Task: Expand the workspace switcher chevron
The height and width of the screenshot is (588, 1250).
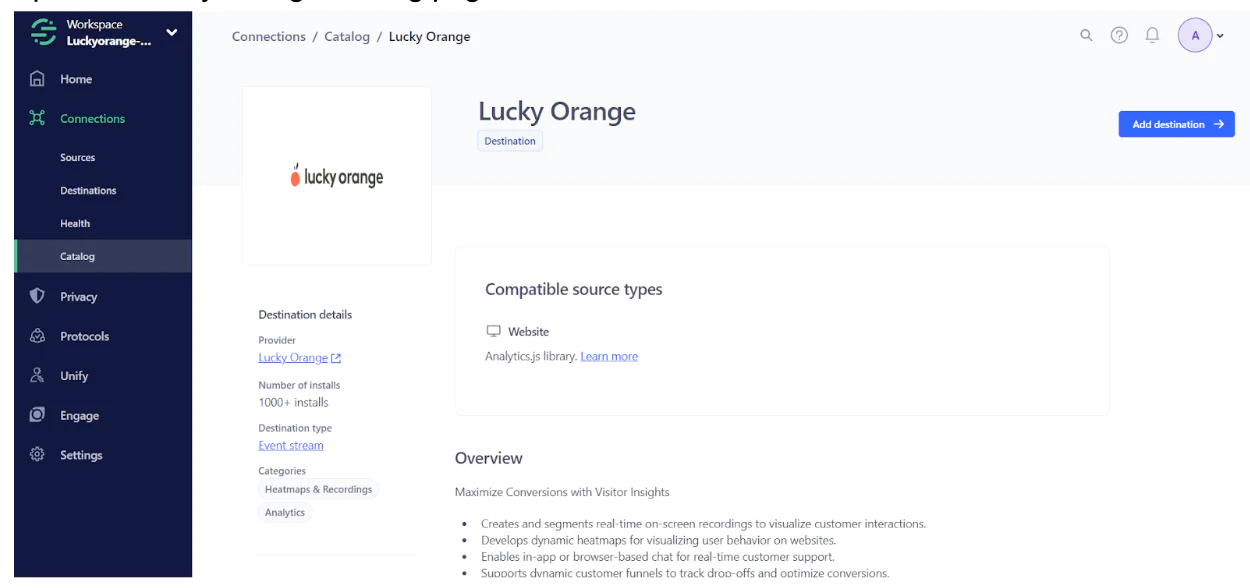Action: point(170,32)
